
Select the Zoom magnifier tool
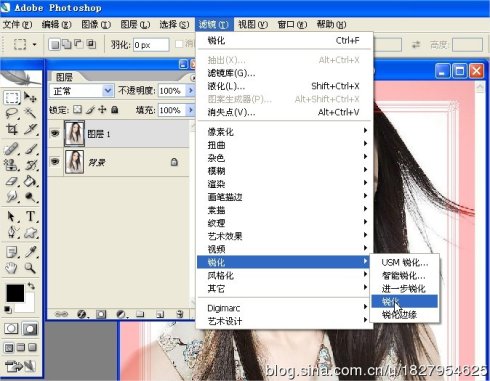30,268
